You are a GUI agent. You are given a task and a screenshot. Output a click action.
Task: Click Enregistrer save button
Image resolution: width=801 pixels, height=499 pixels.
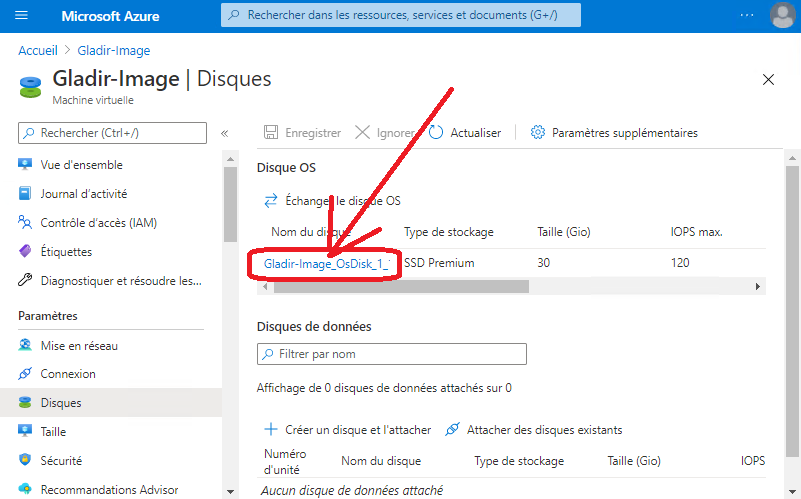(302, 133)
